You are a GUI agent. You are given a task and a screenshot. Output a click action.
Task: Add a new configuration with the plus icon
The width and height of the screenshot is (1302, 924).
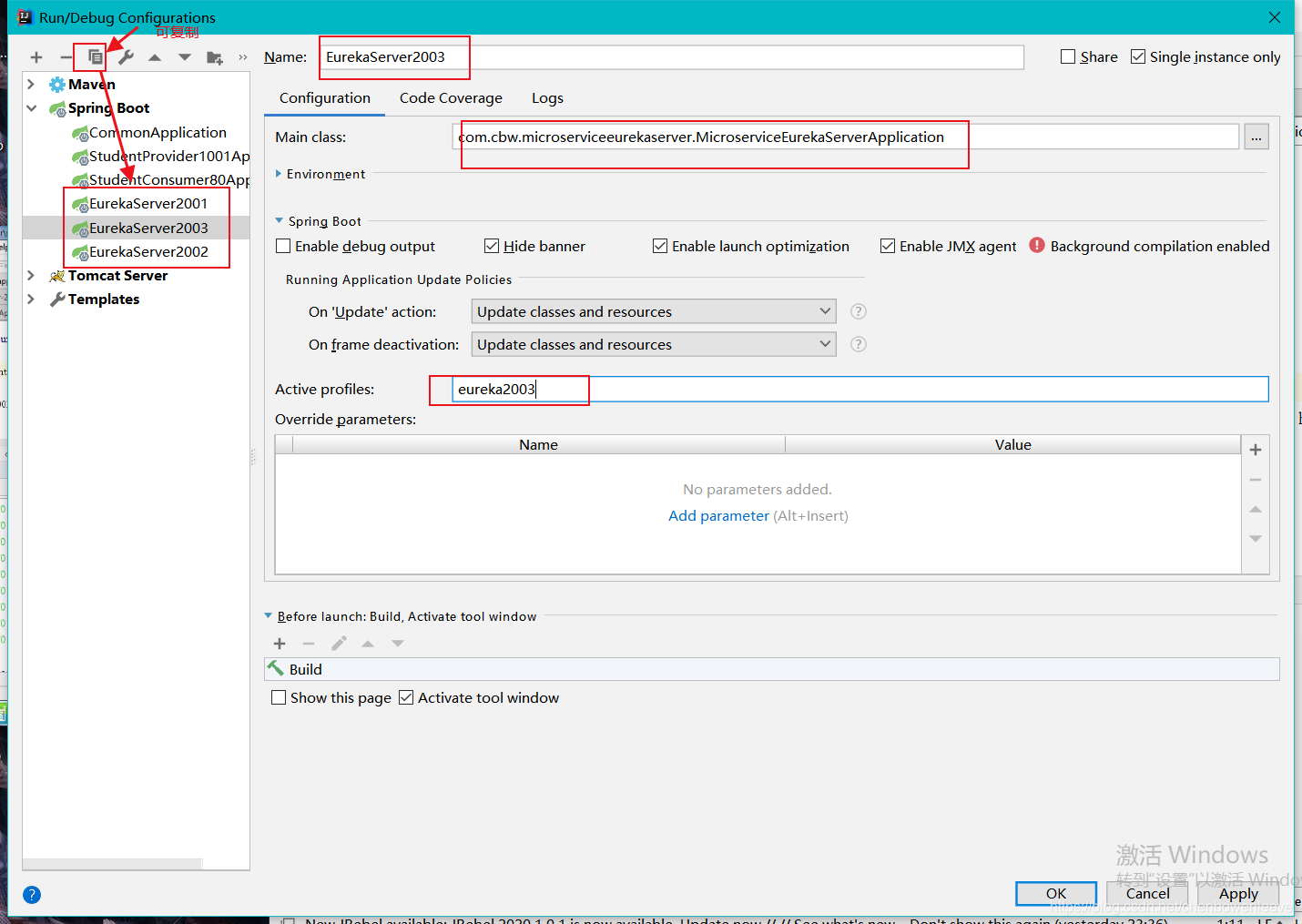[36, 57]
